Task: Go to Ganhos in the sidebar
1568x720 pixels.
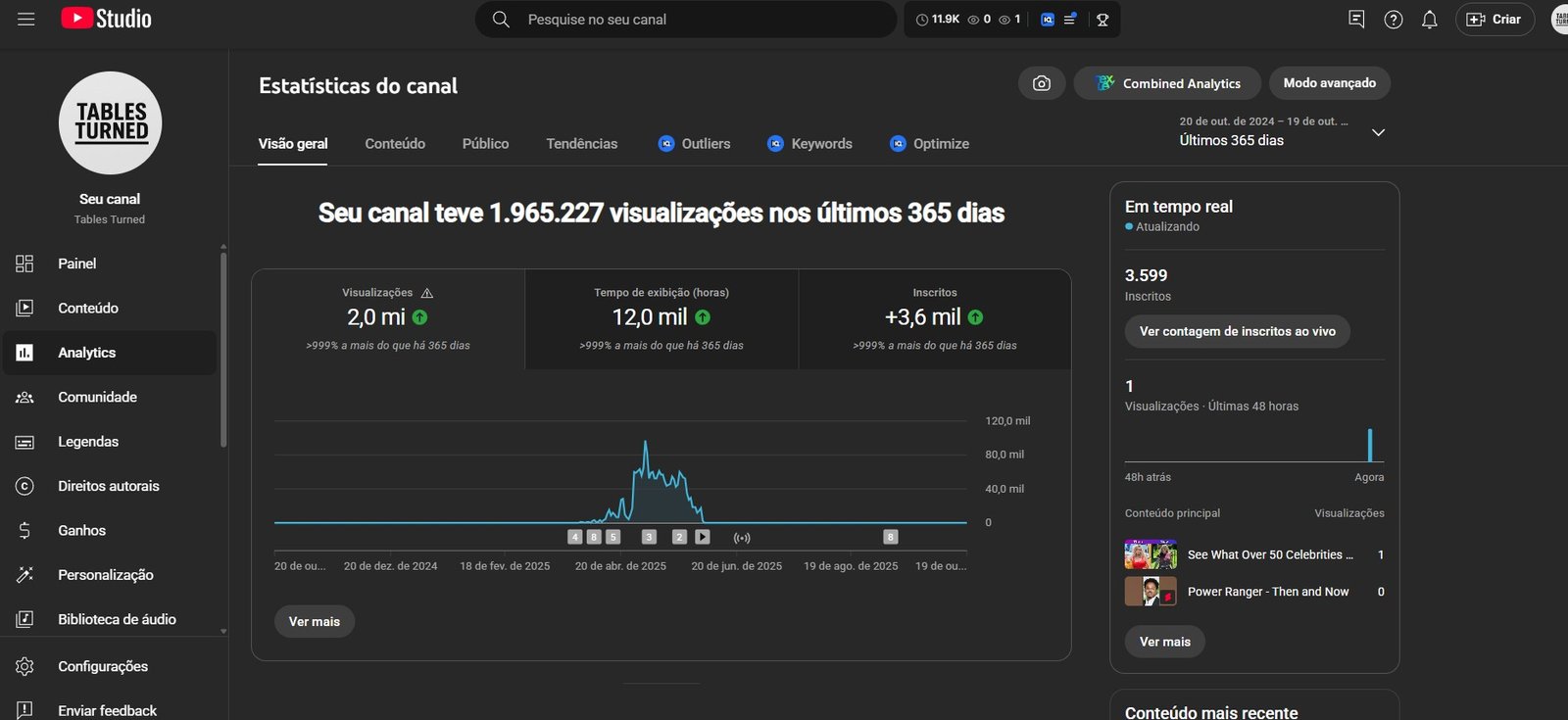Action: pos(81,531)
